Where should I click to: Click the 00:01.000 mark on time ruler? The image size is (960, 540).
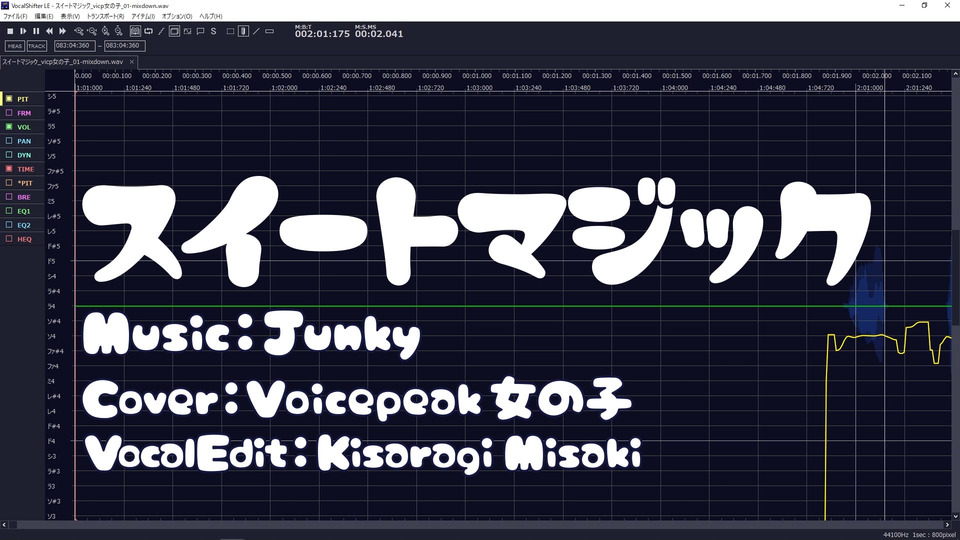pyautogui.click(x=477, y=76)
